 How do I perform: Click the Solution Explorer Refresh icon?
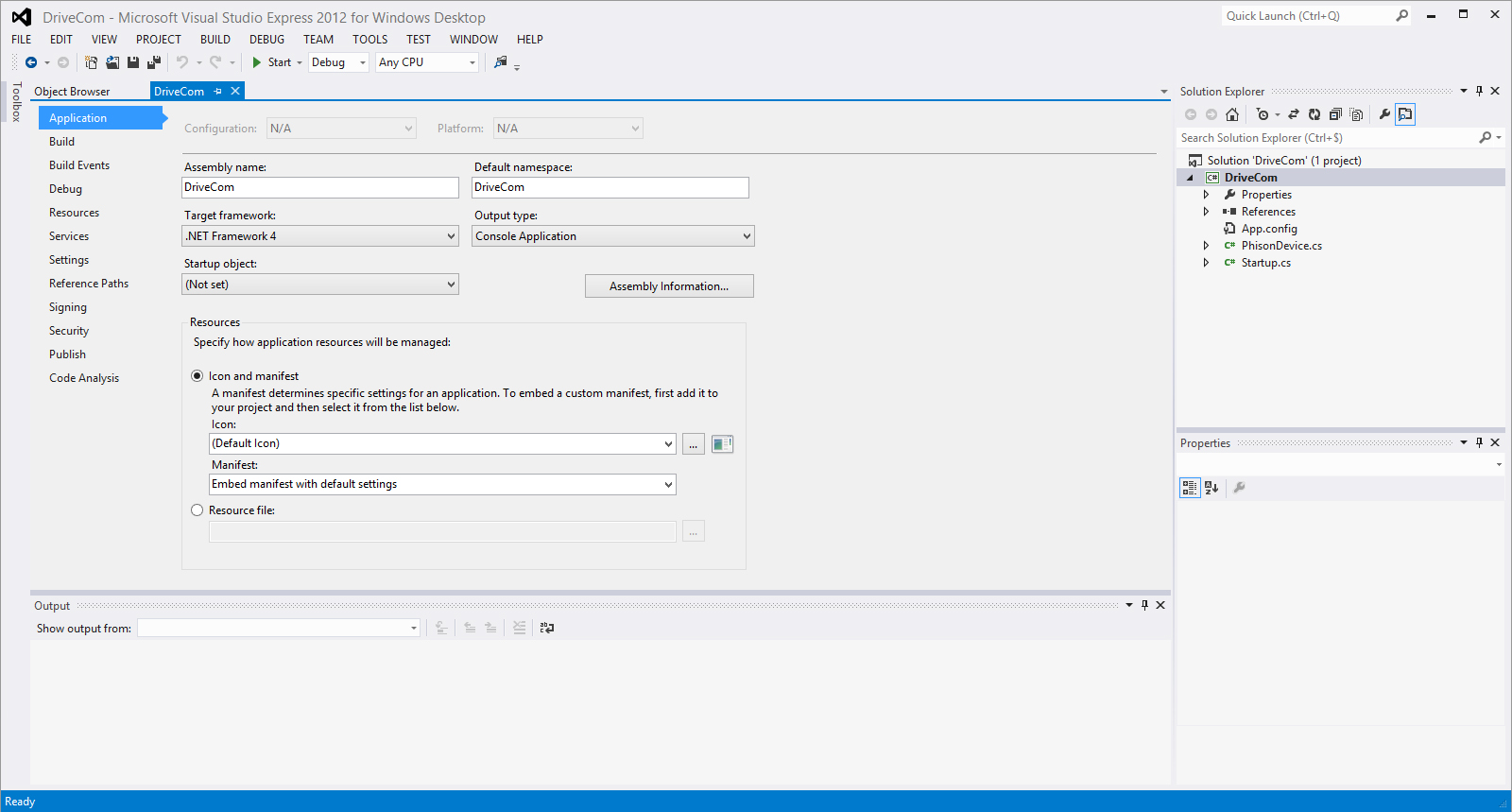1314,114
